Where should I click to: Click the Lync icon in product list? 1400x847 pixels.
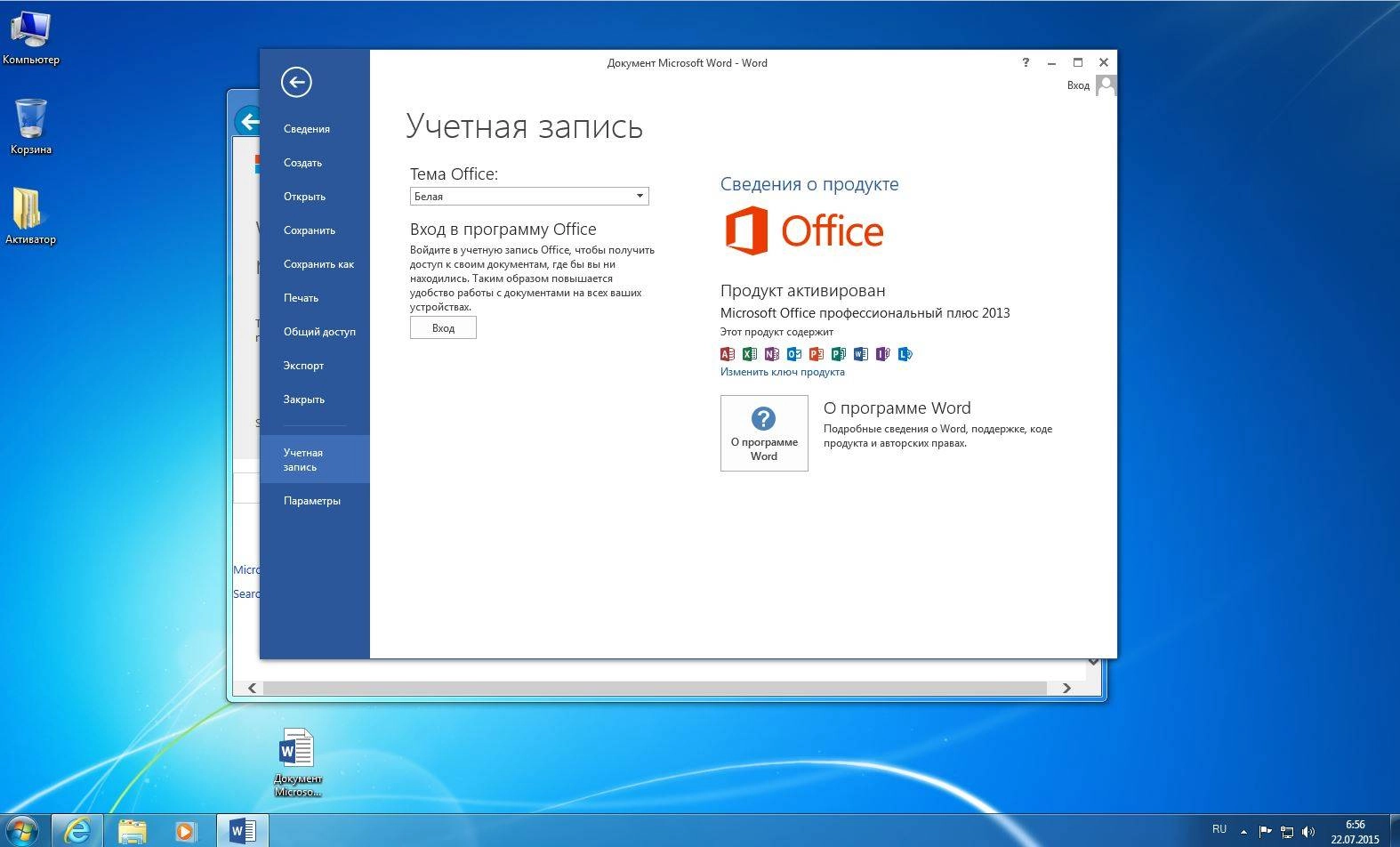(905, 354)
